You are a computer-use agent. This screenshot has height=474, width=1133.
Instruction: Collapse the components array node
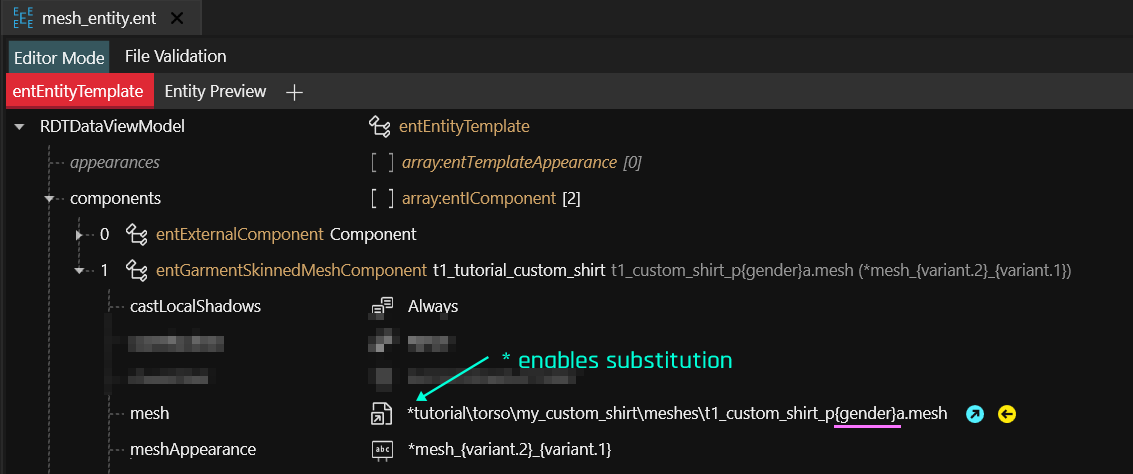pos(49,198)
